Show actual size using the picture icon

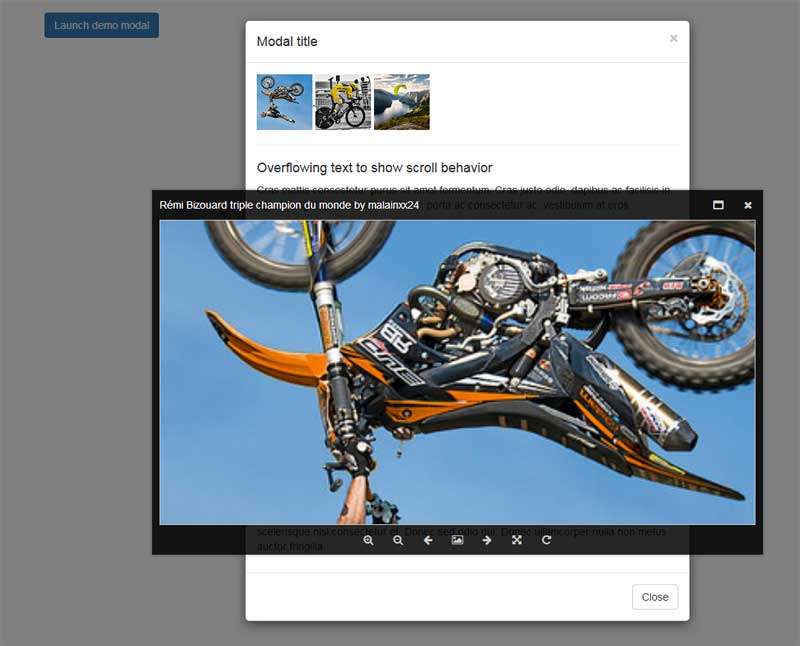(457, 540)
